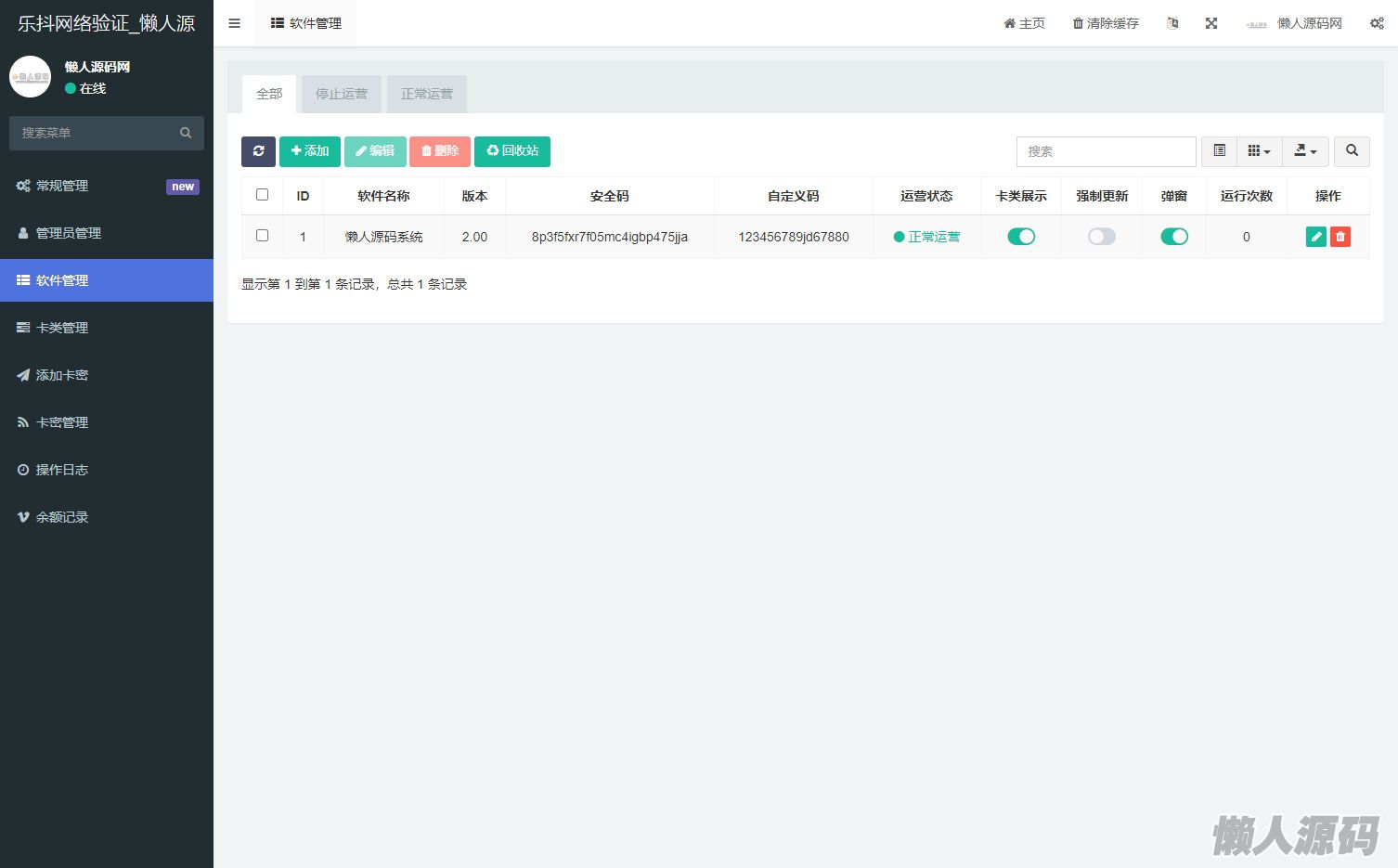Click the 添加 button
This screenshot has height=868, width=1398.
[x=310, y=151]
